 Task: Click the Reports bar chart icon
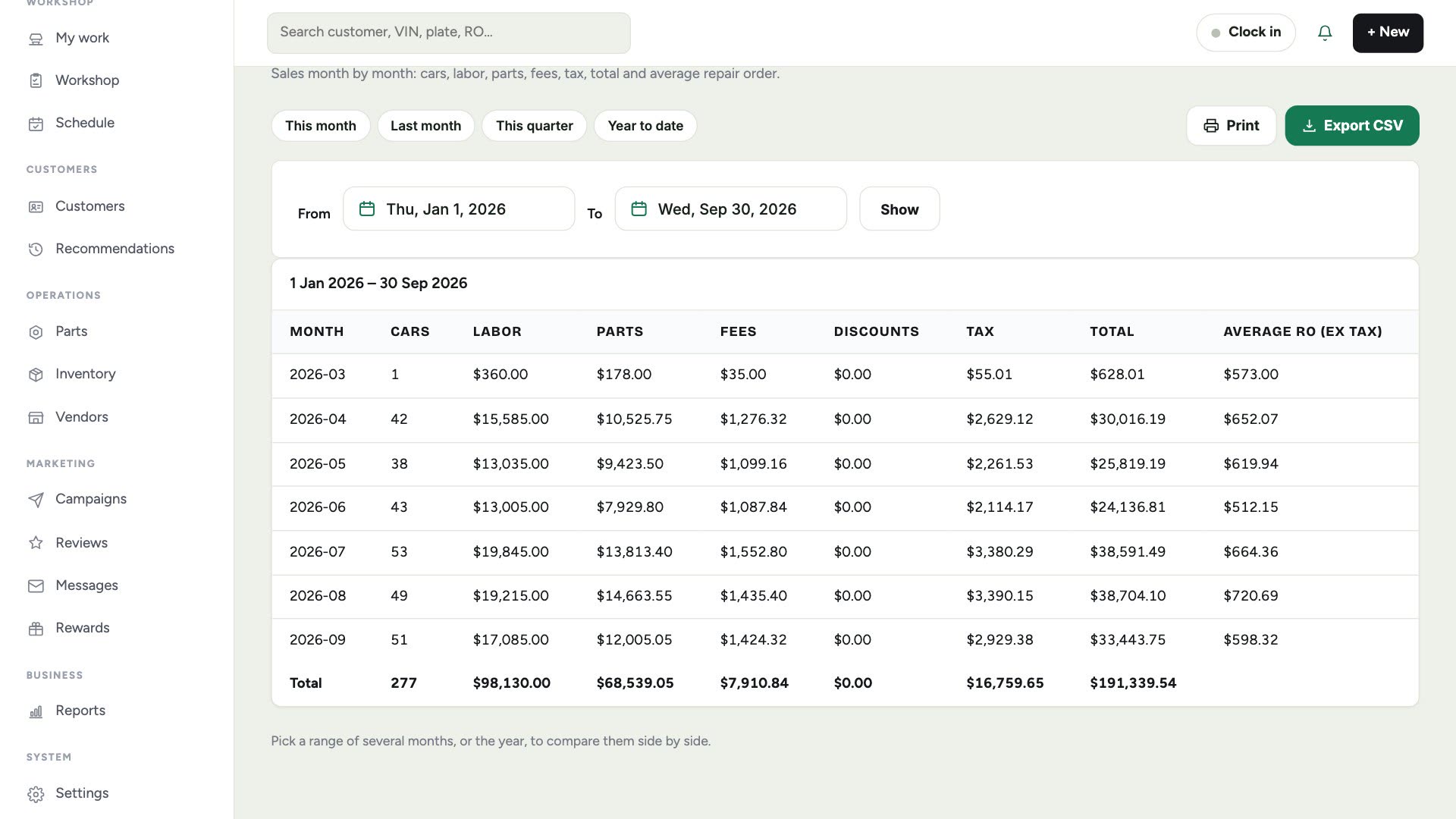coord(36,711)
